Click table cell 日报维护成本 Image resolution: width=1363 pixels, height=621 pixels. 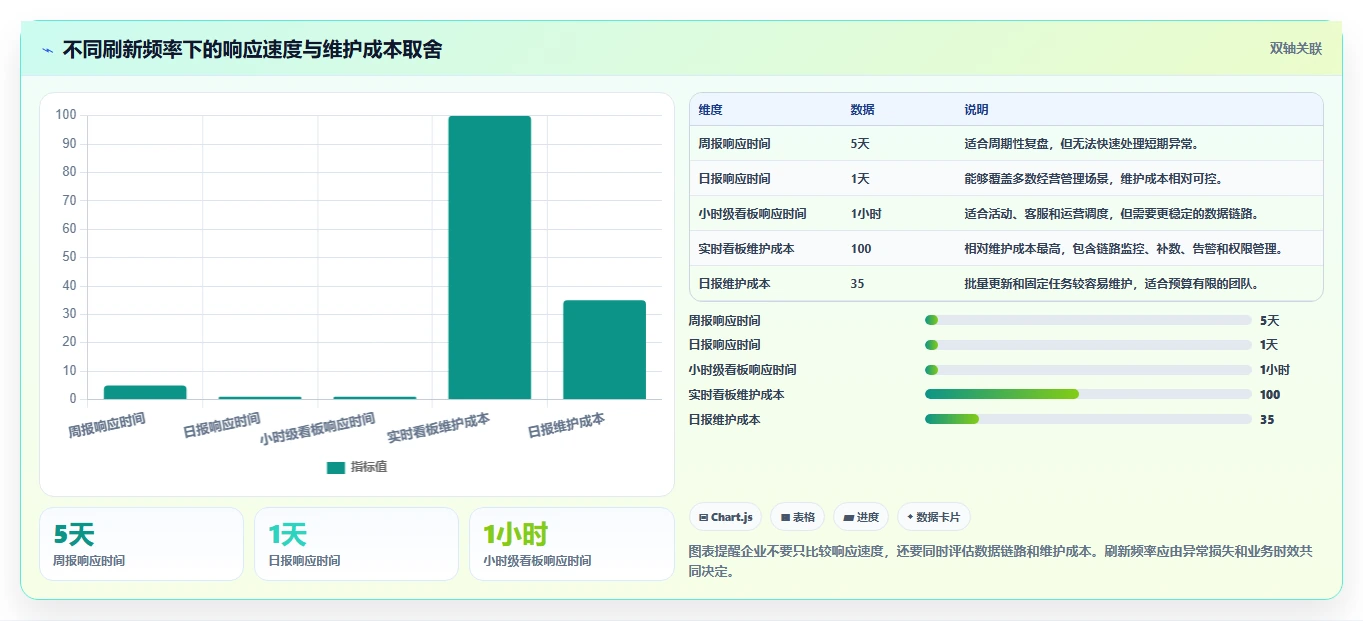734,284
